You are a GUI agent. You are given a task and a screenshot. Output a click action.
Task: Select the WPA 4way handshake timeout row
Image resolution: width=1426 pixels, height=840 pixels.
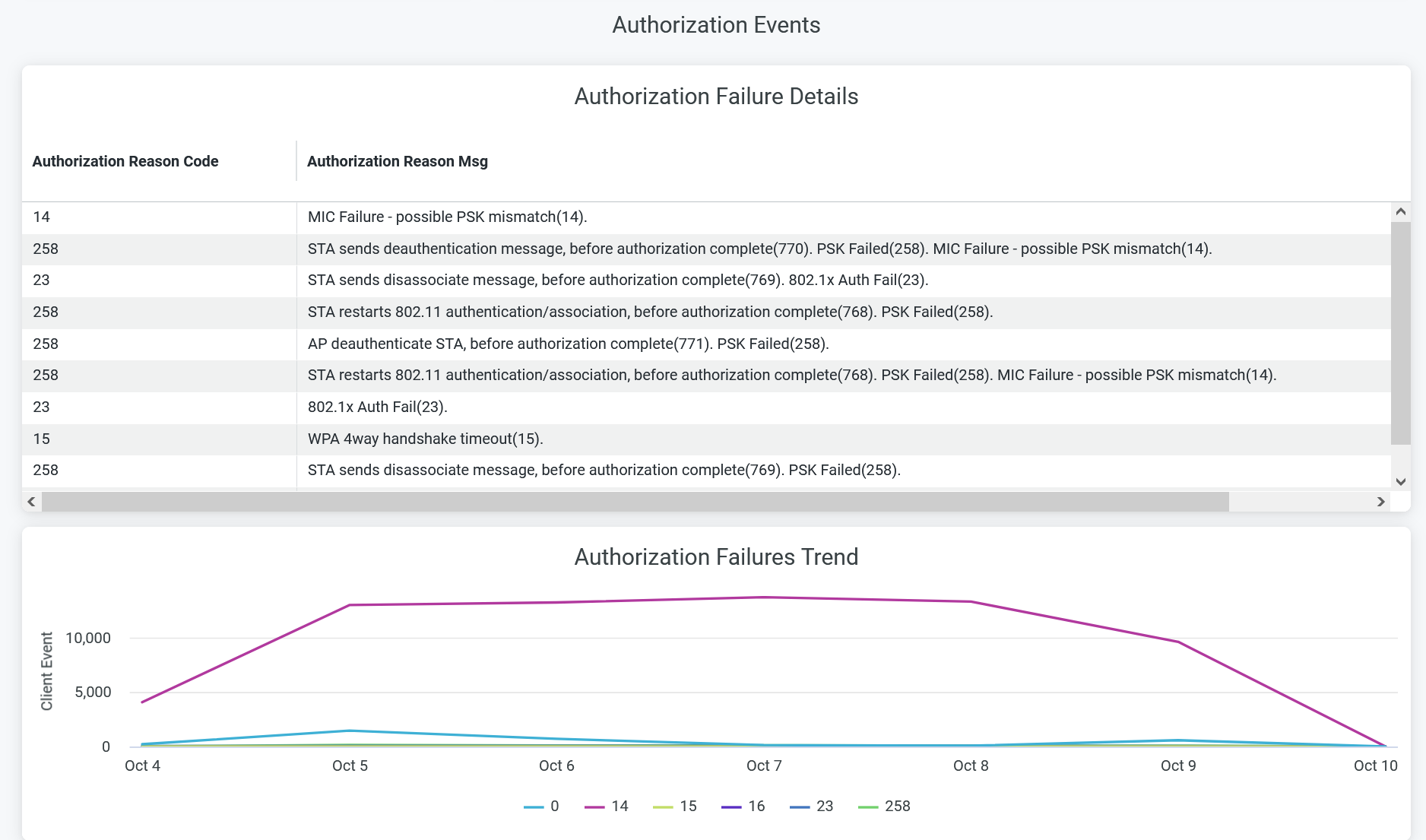(425, 439)
